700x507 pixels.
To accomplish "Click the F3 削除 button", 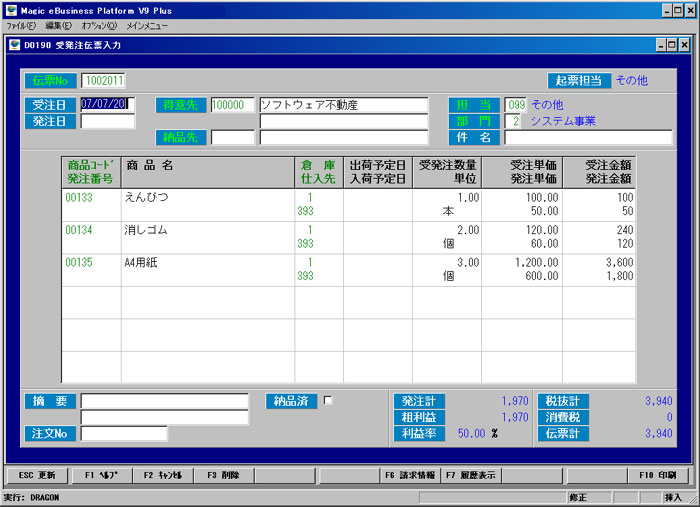I will 223,475.
